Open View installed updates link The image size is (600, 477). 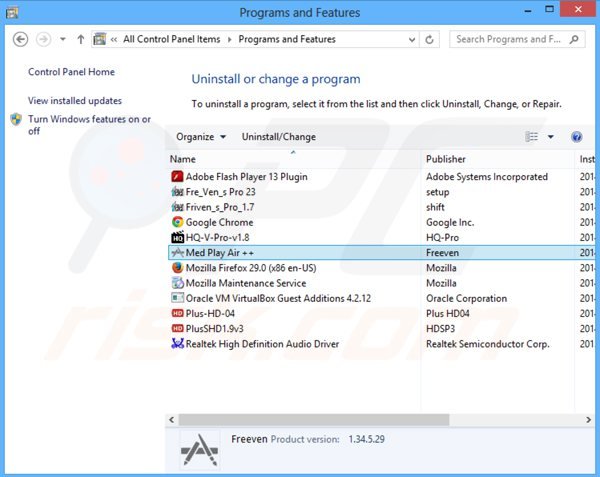(x=75, y=101)
